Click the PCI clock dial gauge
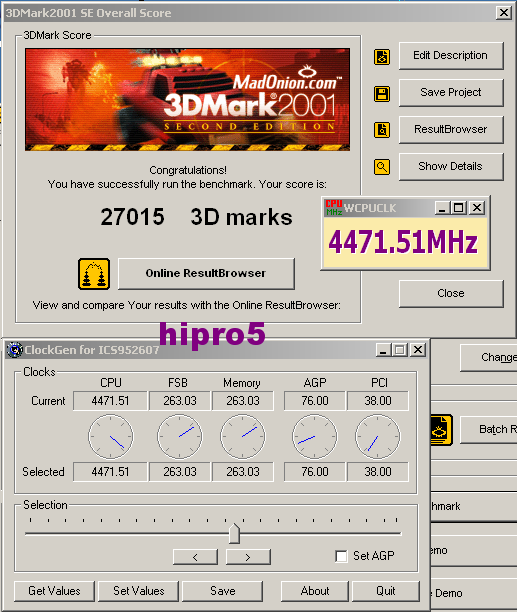Screen dimensions: 517x612 click(378, 437)
